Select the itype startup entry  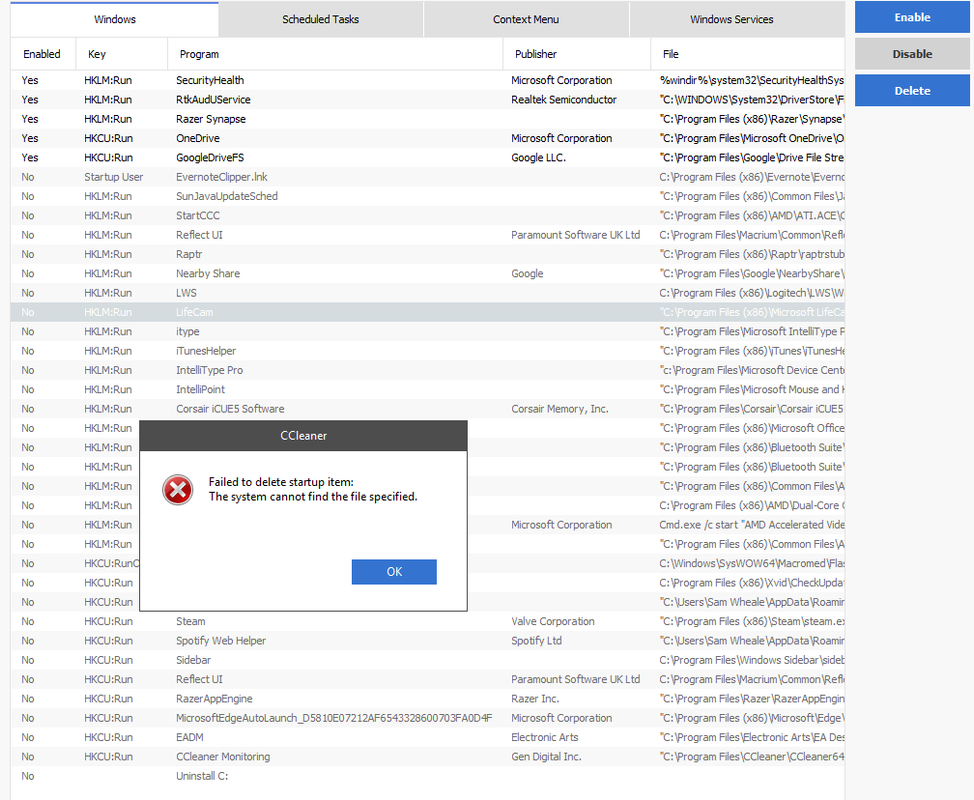tap(427, 331)
